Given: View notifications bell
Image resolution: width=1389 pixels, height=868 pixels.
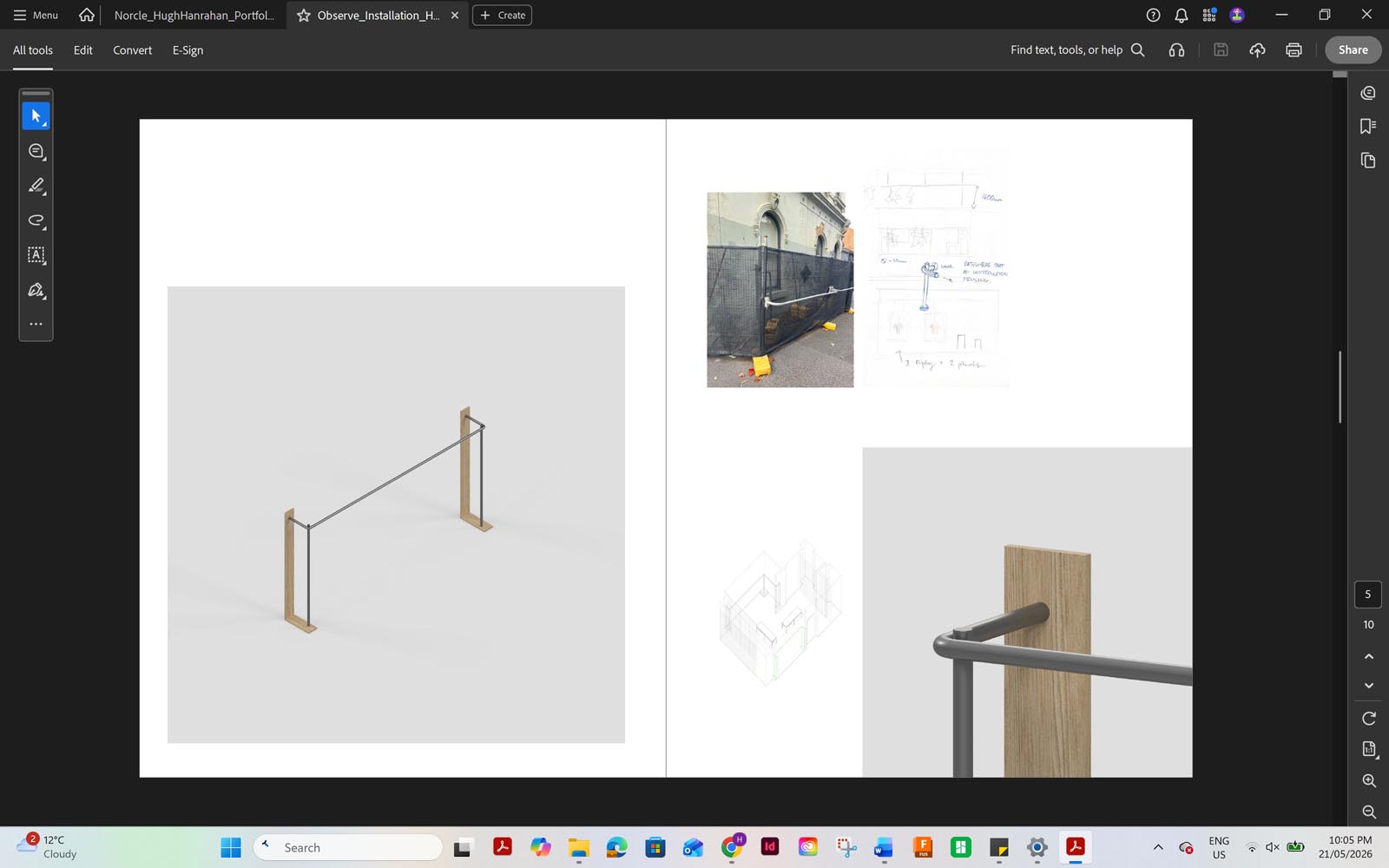Looking at the screenshot, I should pos(1182,15).
